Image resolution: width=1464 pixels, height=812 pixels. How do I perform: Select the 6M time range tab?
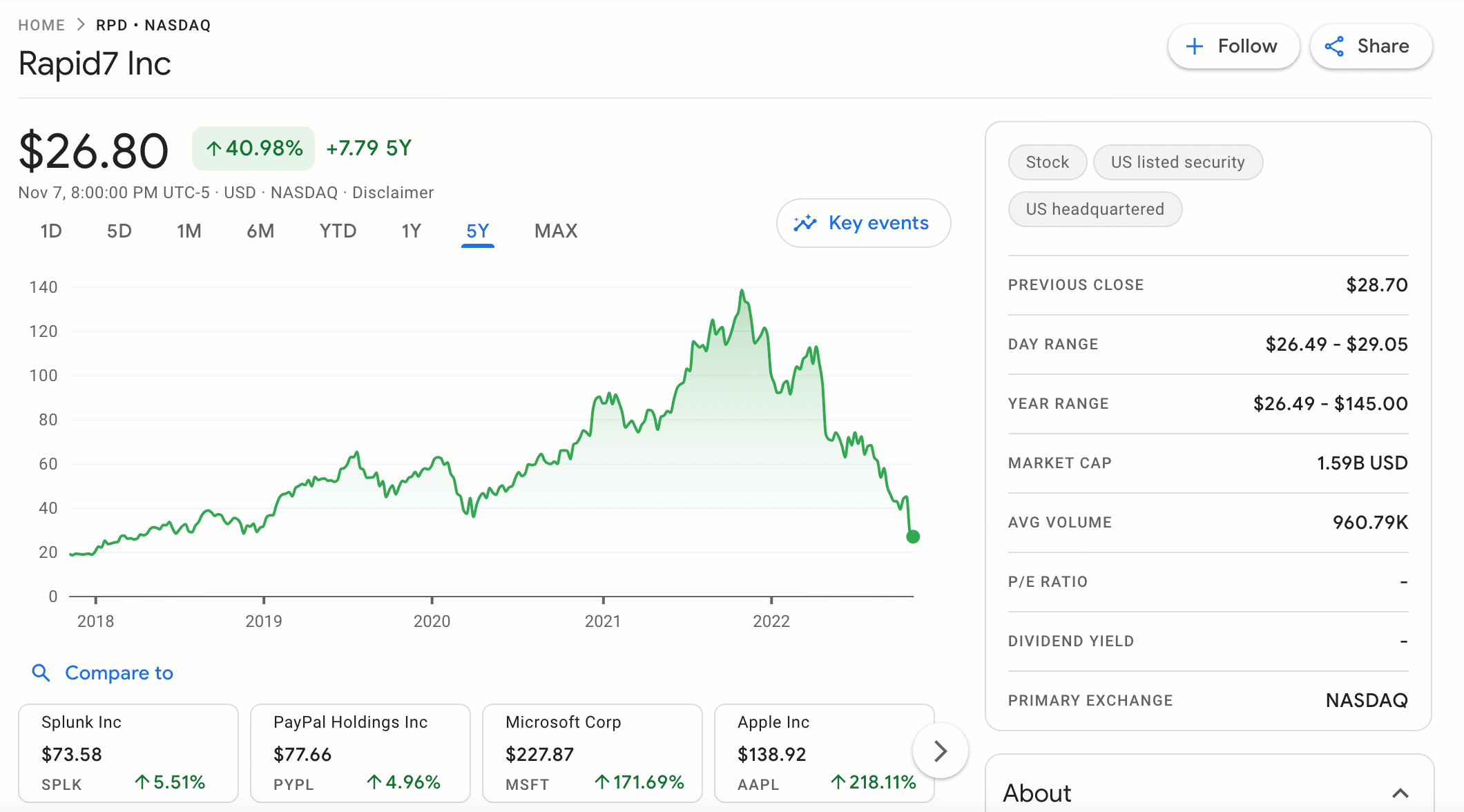[260, 231]
